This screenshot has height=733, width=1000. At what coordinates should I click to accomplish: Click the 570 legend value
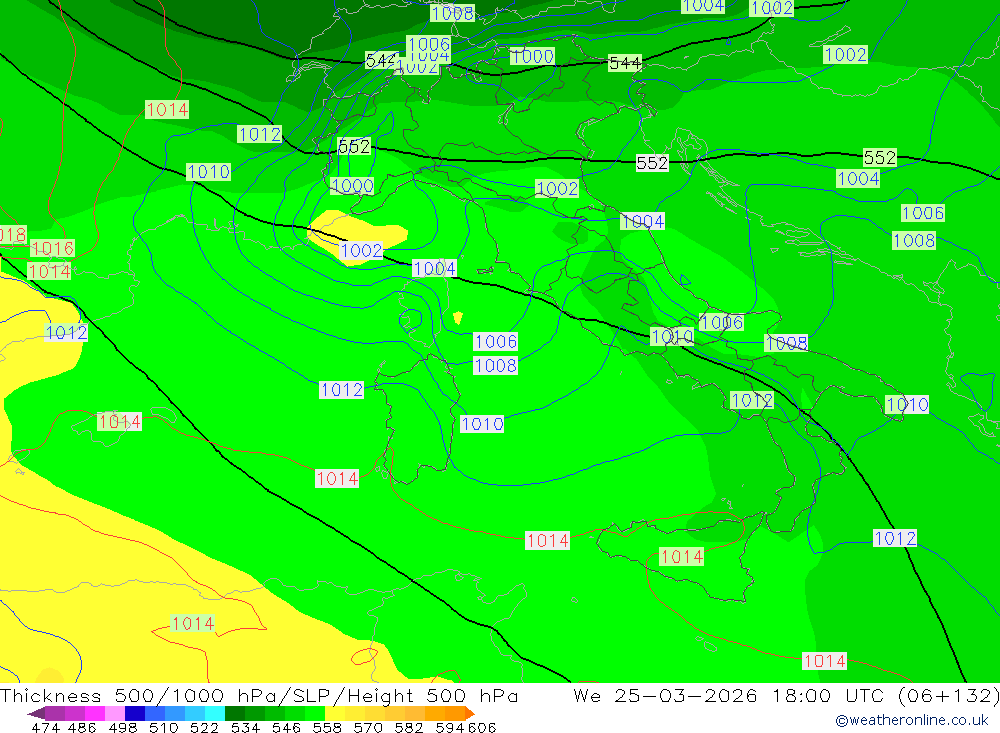[368, 727]
